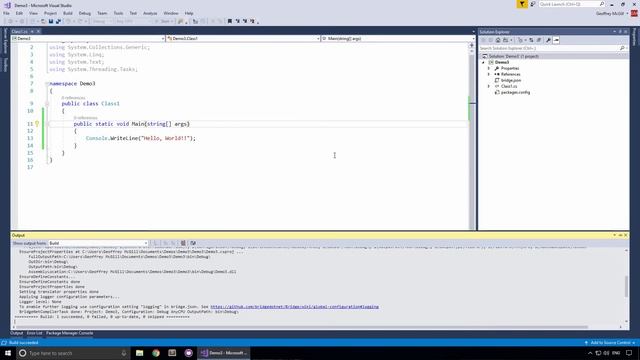Open the Window menu
This screenshot has height=360, width=640.
[x=171, y=13]
